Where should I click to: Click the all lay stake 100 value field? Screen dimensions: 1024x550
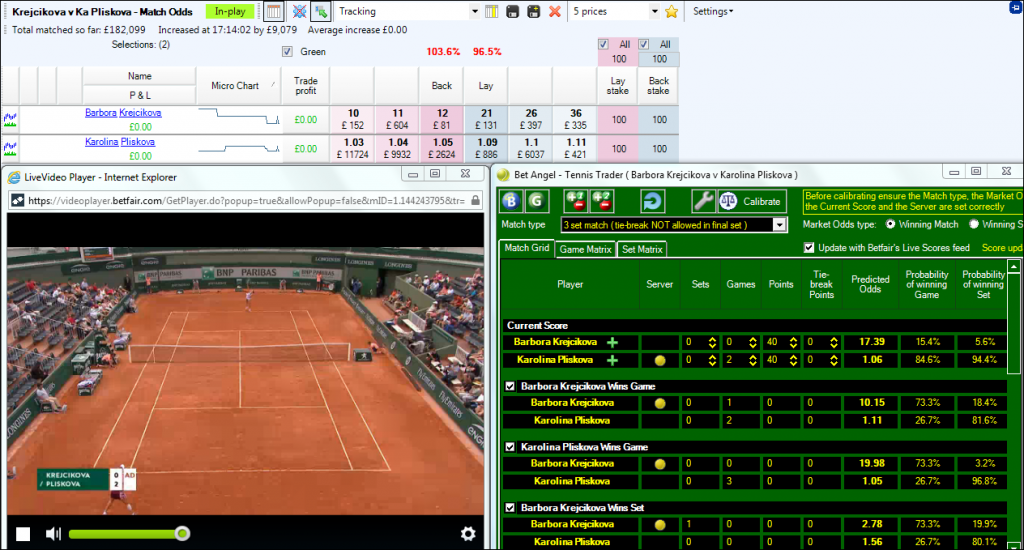pyautogui.click(x=618, y=59)
